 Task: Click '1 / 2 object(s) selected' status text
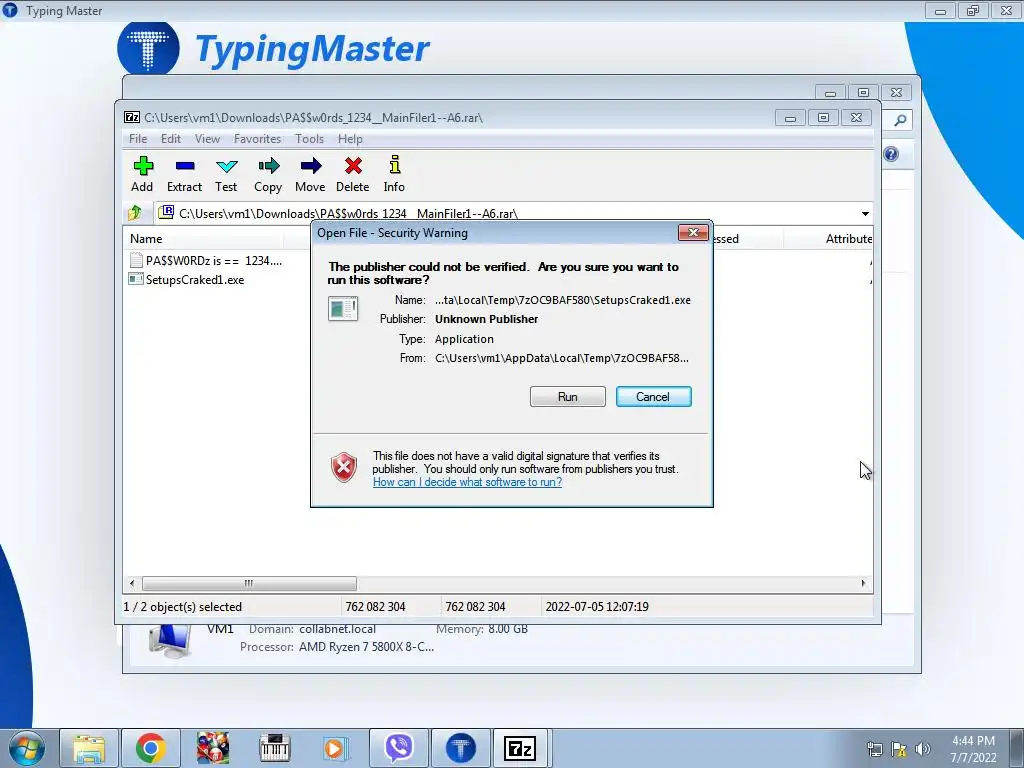[x=183, y=607]
